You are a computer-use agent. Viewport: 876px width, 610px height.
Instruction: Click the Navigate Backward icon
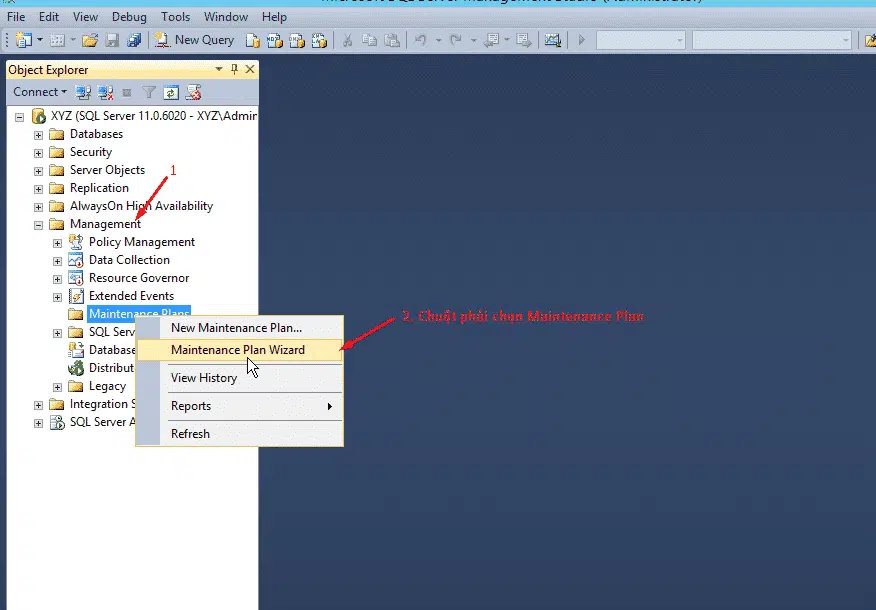(x=491, y=40)
